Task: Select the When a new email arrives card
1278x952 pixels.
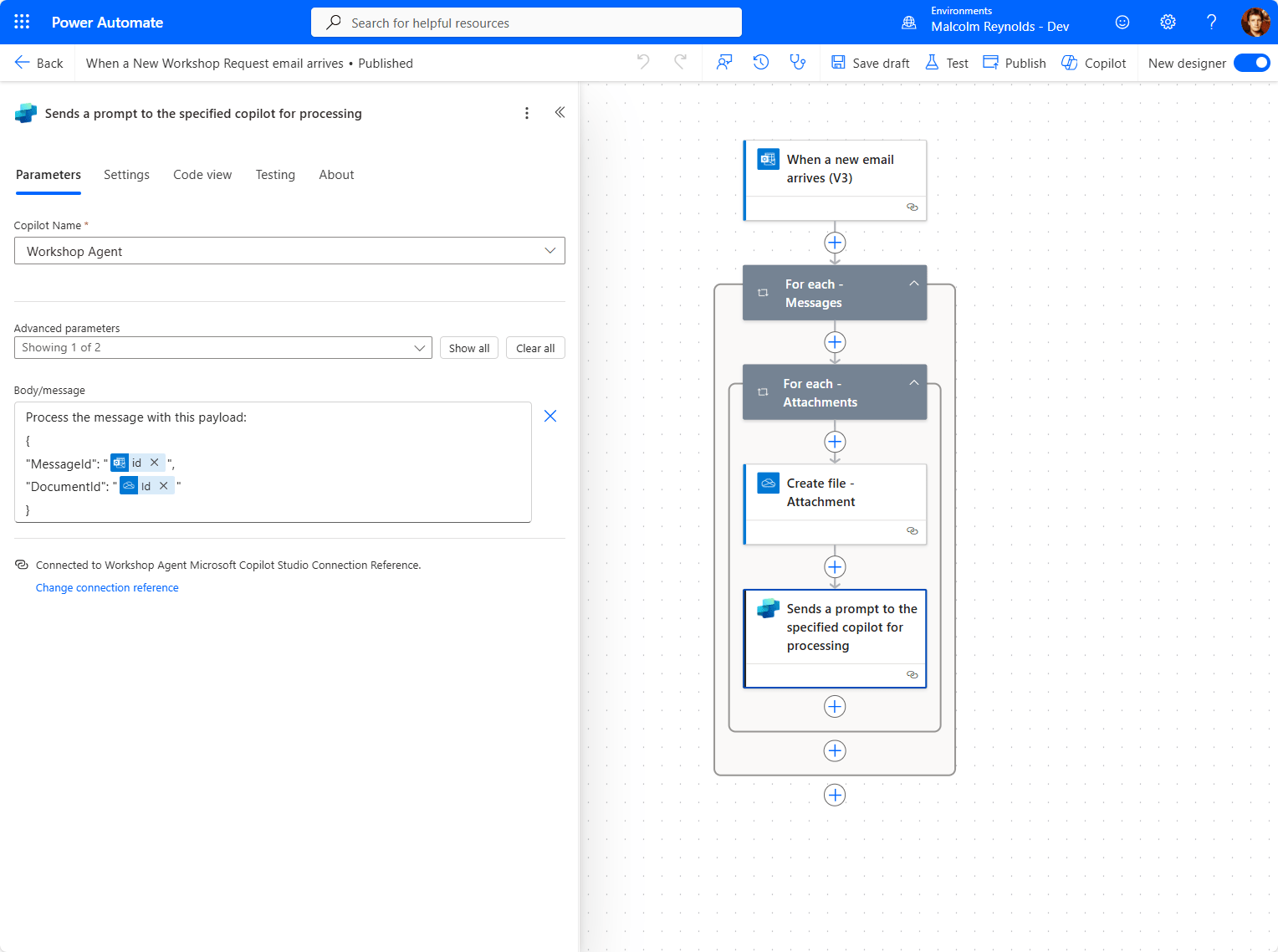Action: tap(836, 180)
